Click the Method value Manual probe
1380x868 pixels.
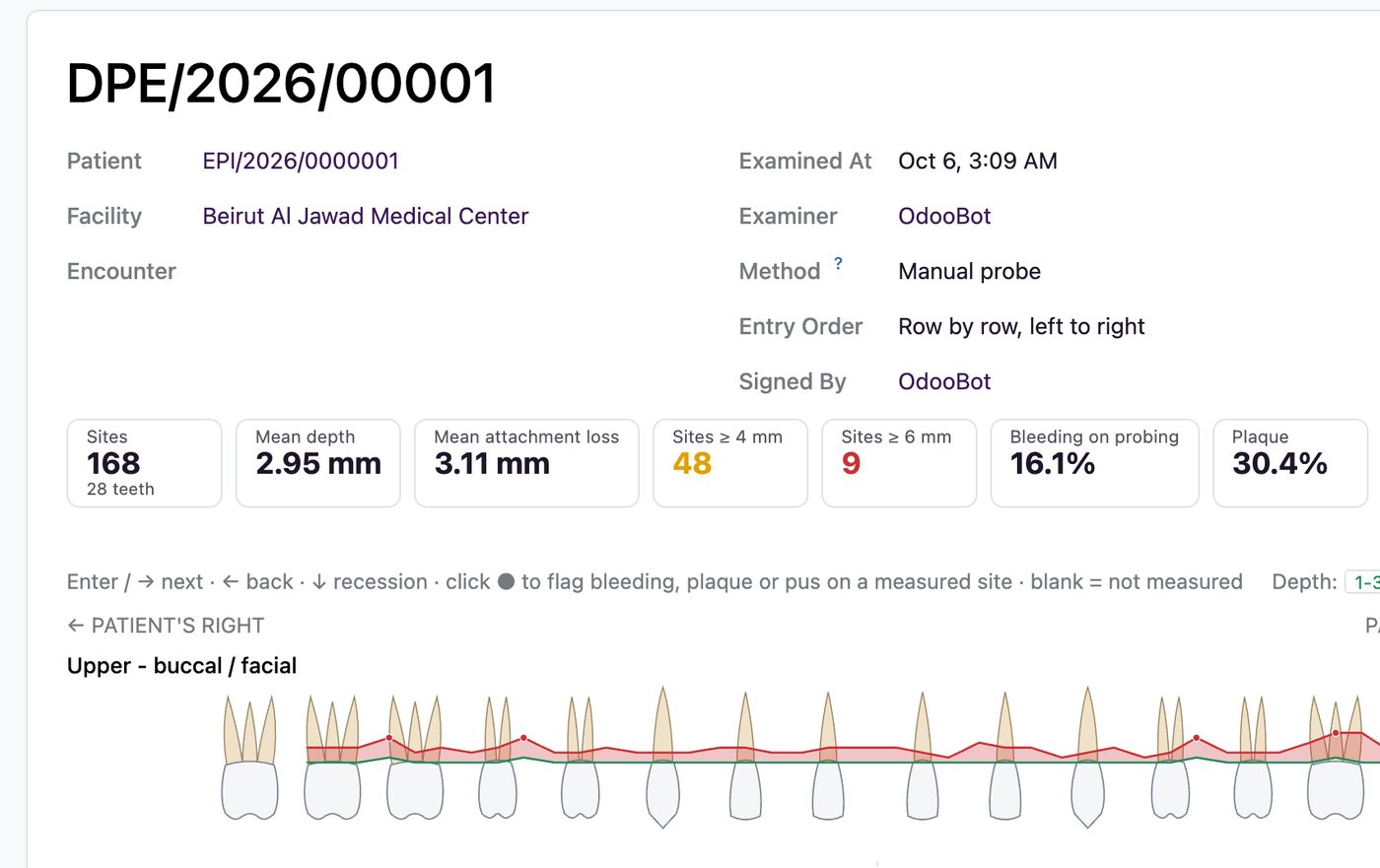click(969, 272)
